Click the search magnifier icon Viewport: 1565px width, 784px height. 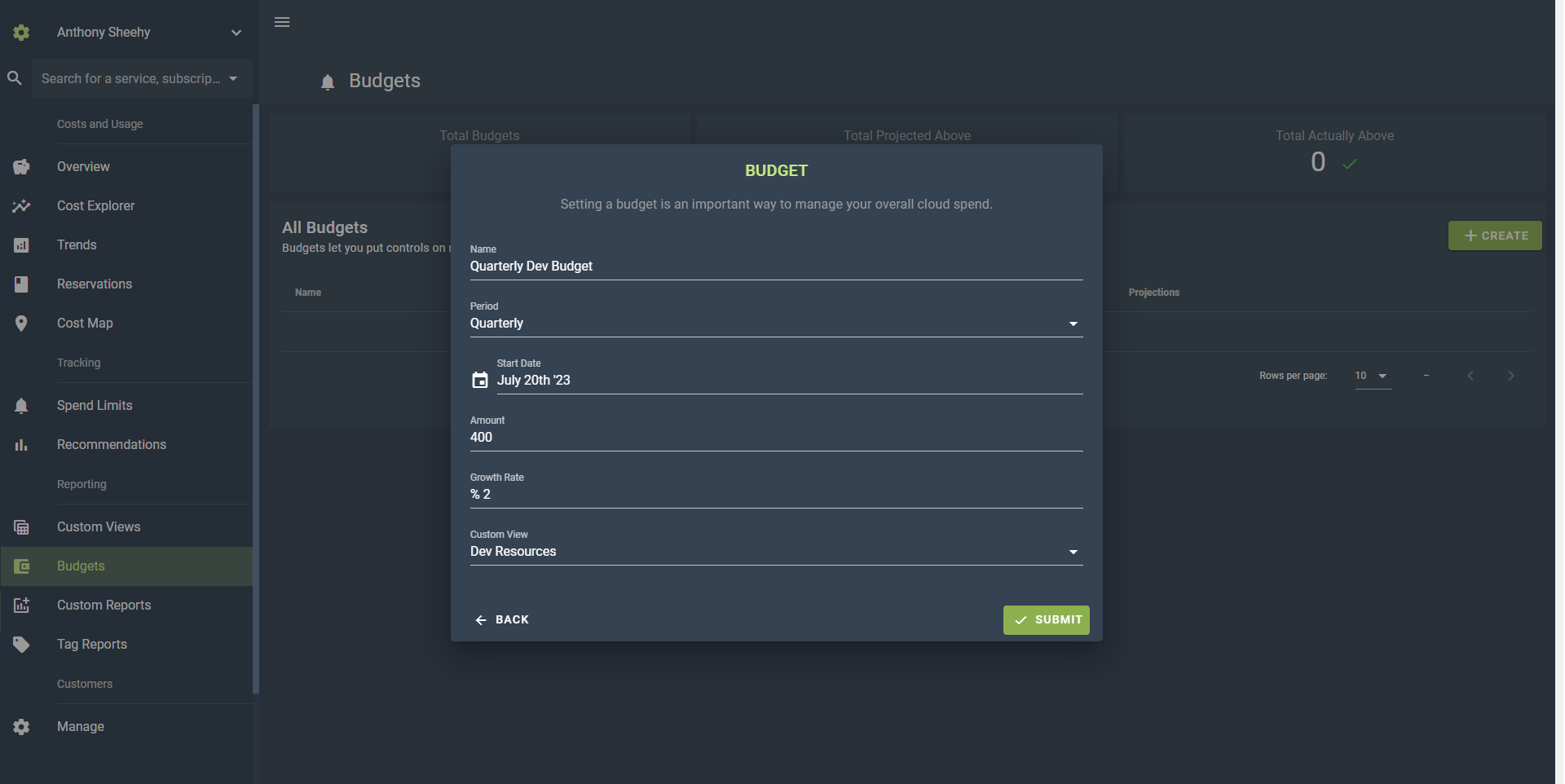[x=15, y=78]
